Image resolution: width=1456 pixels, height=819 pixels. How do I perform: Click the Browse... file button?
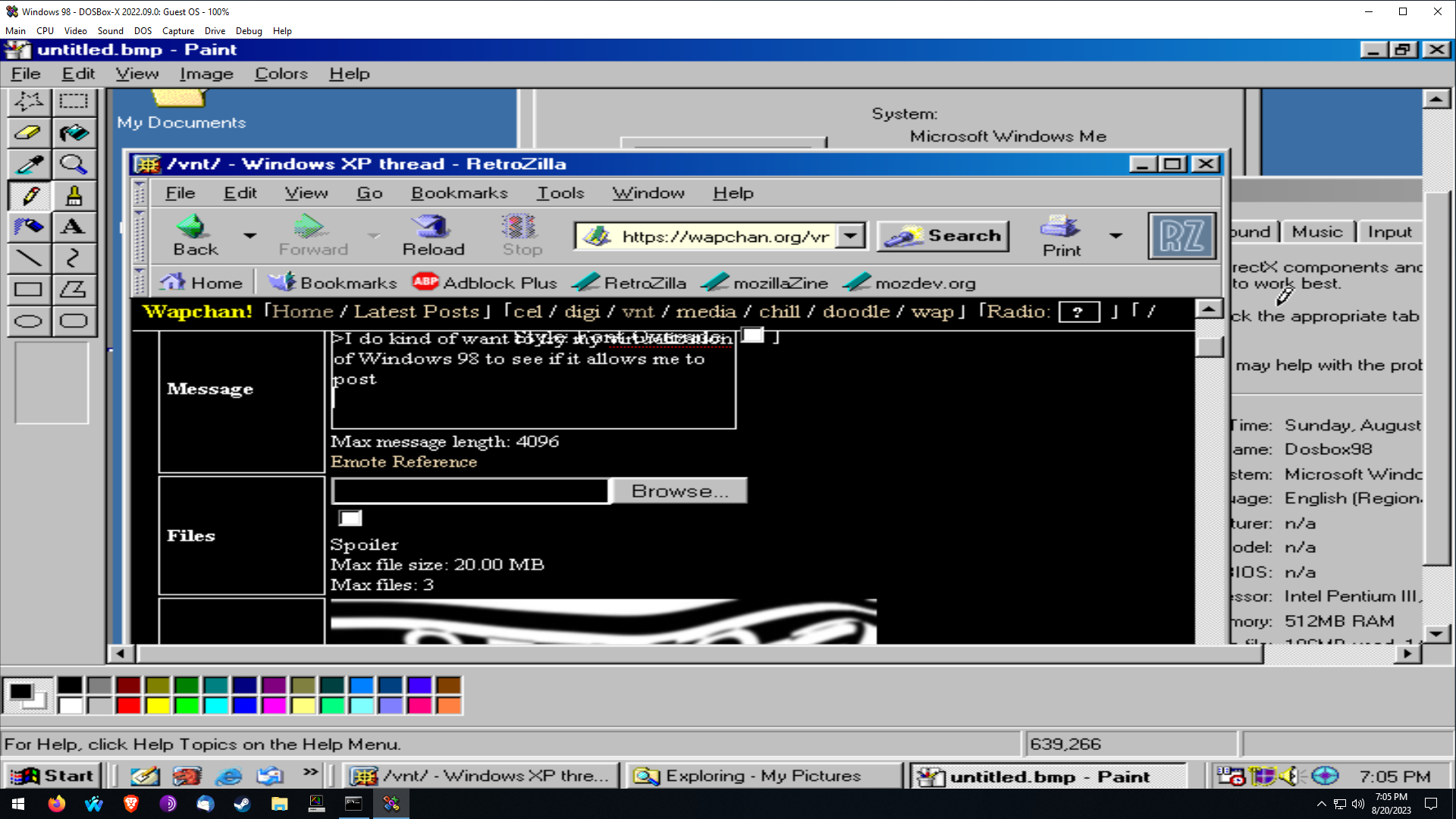tap(679, 491)
